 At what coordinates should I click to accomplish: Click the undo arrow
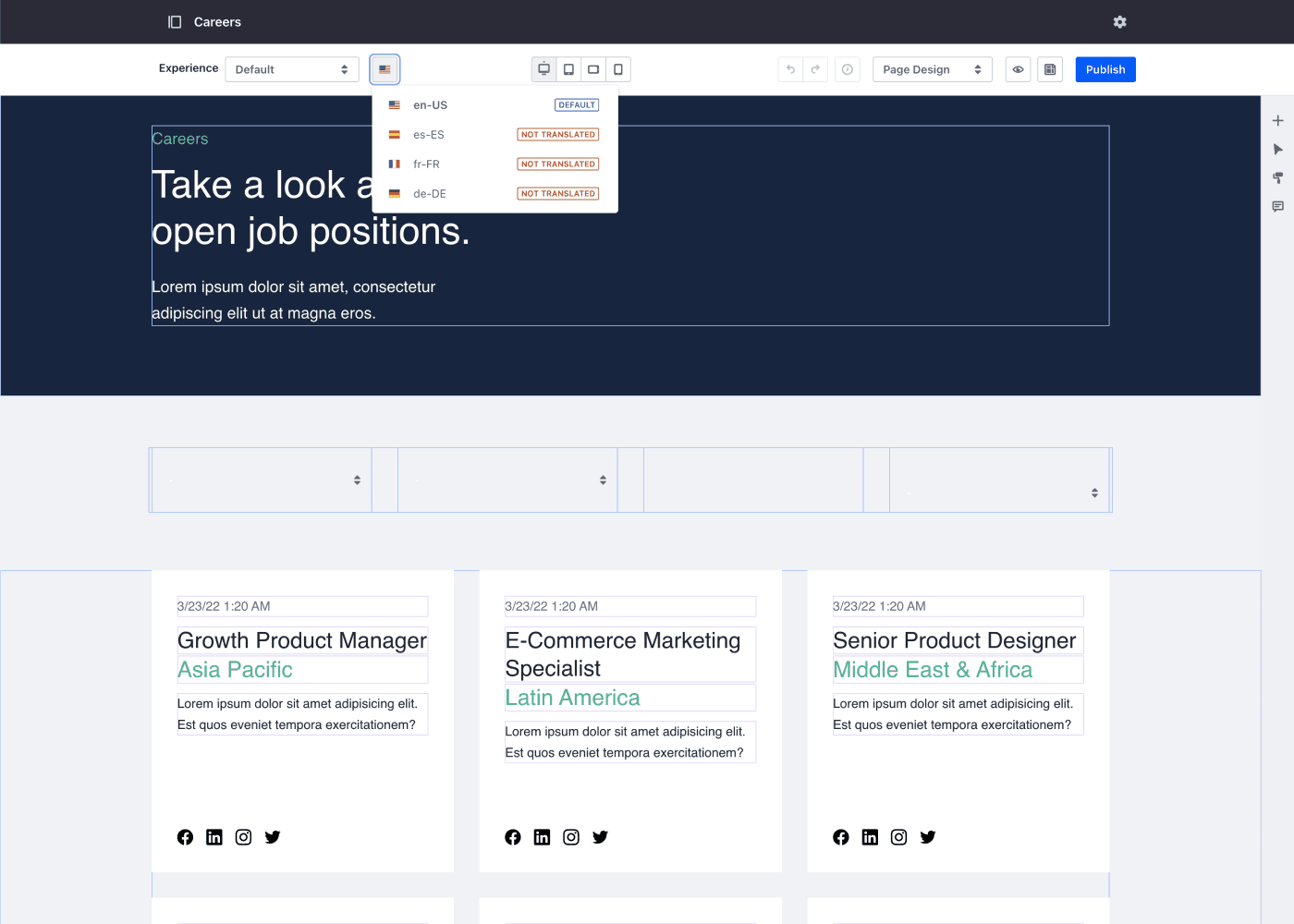(790, 68)
